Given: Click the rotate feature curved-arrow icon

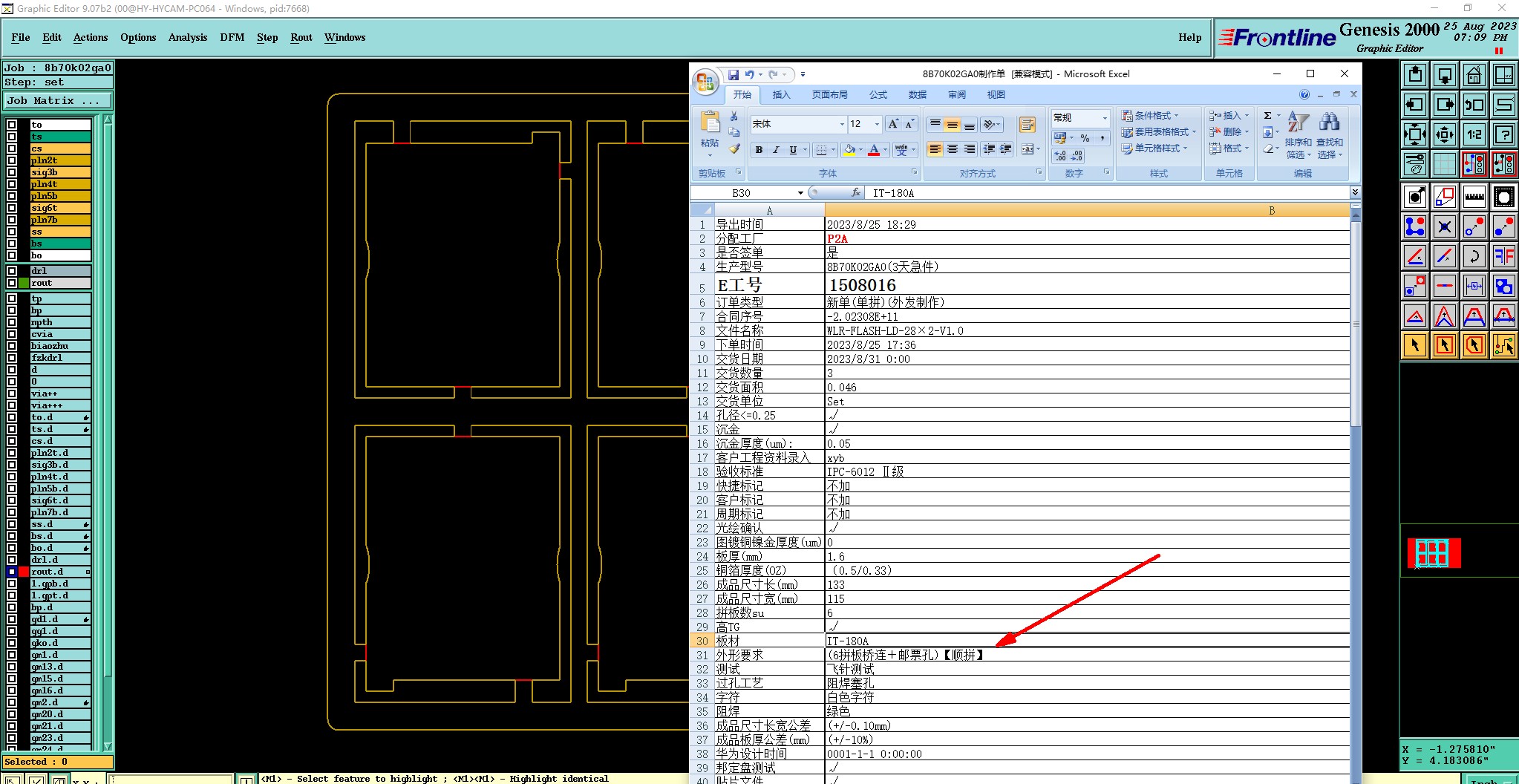Looking at the screenshot, I should click(1474, 256).
